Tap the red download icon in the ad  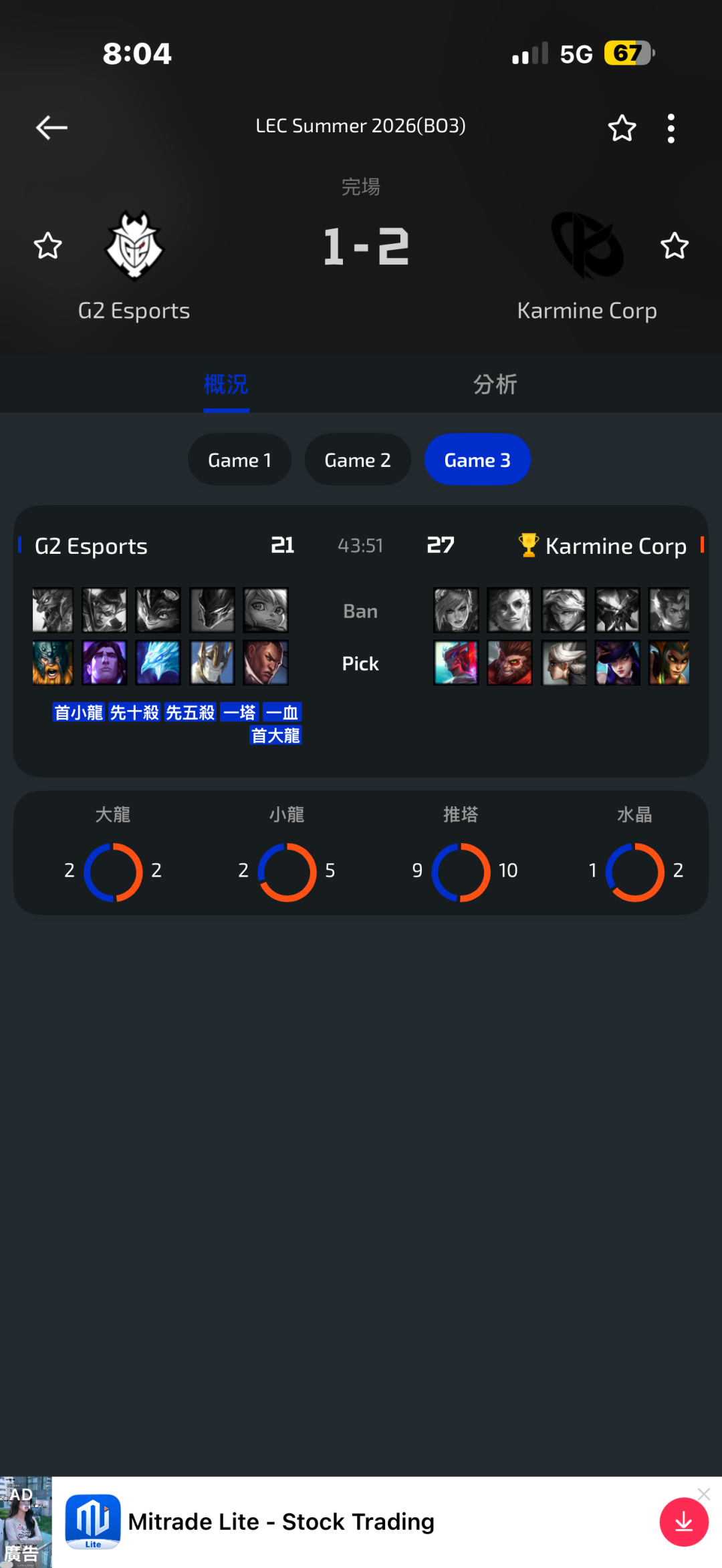point(684,1522)
